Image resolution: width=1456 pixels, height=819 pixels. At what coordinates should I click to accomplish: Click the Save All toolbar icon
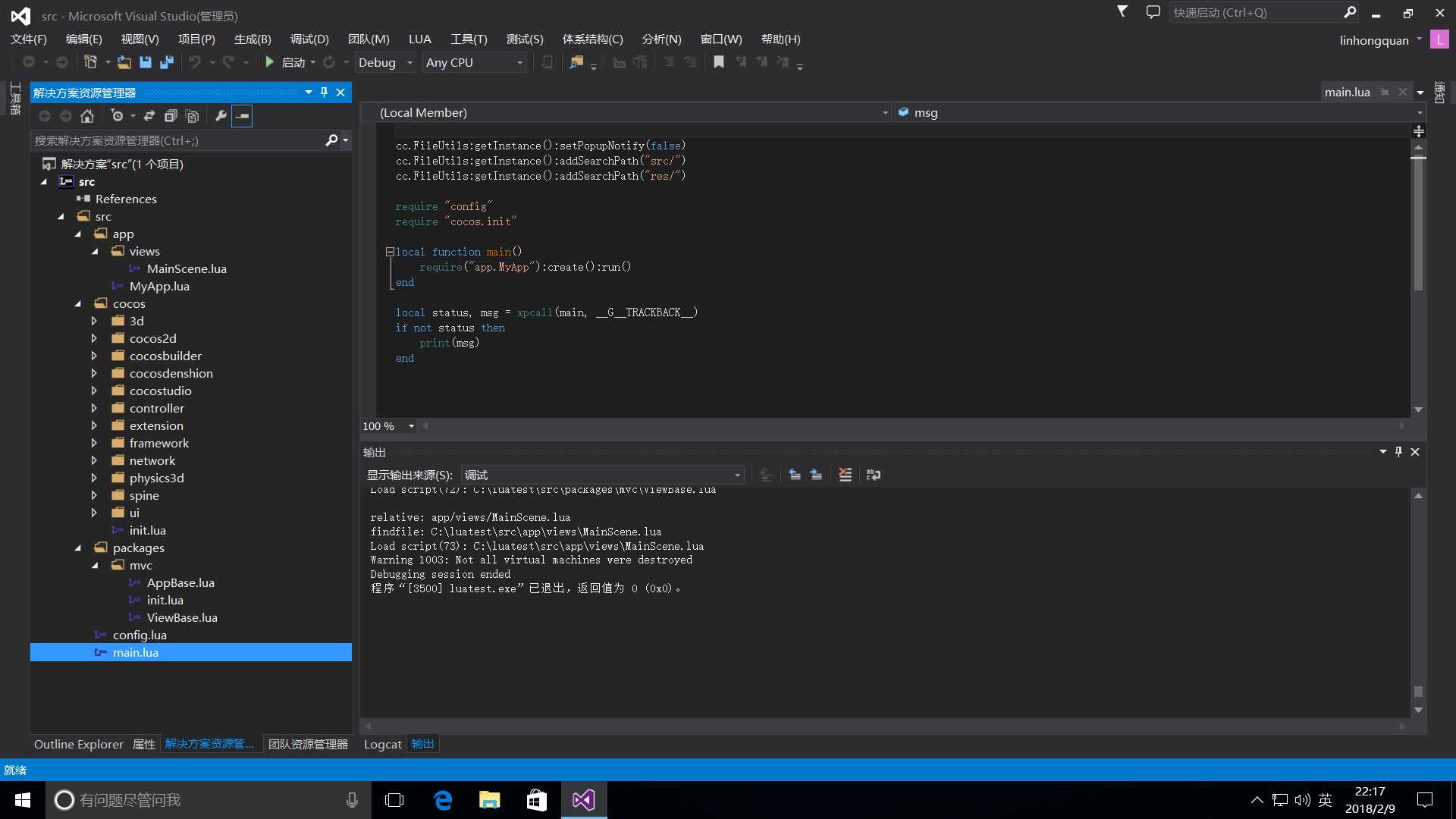[x=167, y=62]
